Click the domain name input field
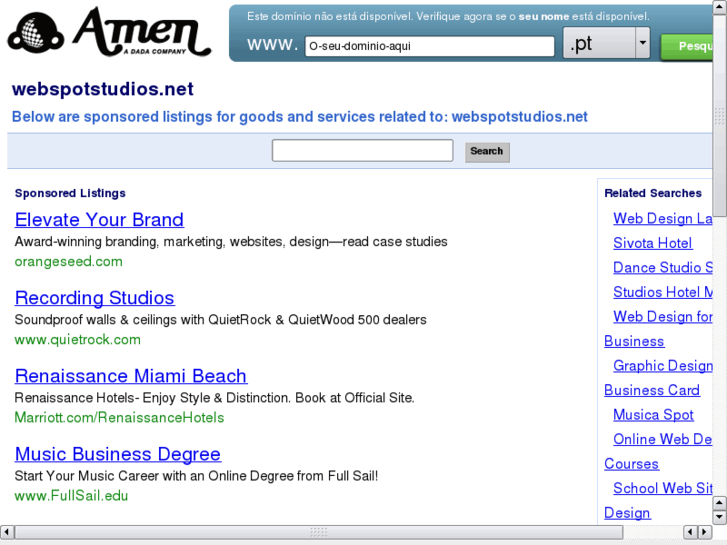 click(x=429, y=46)
